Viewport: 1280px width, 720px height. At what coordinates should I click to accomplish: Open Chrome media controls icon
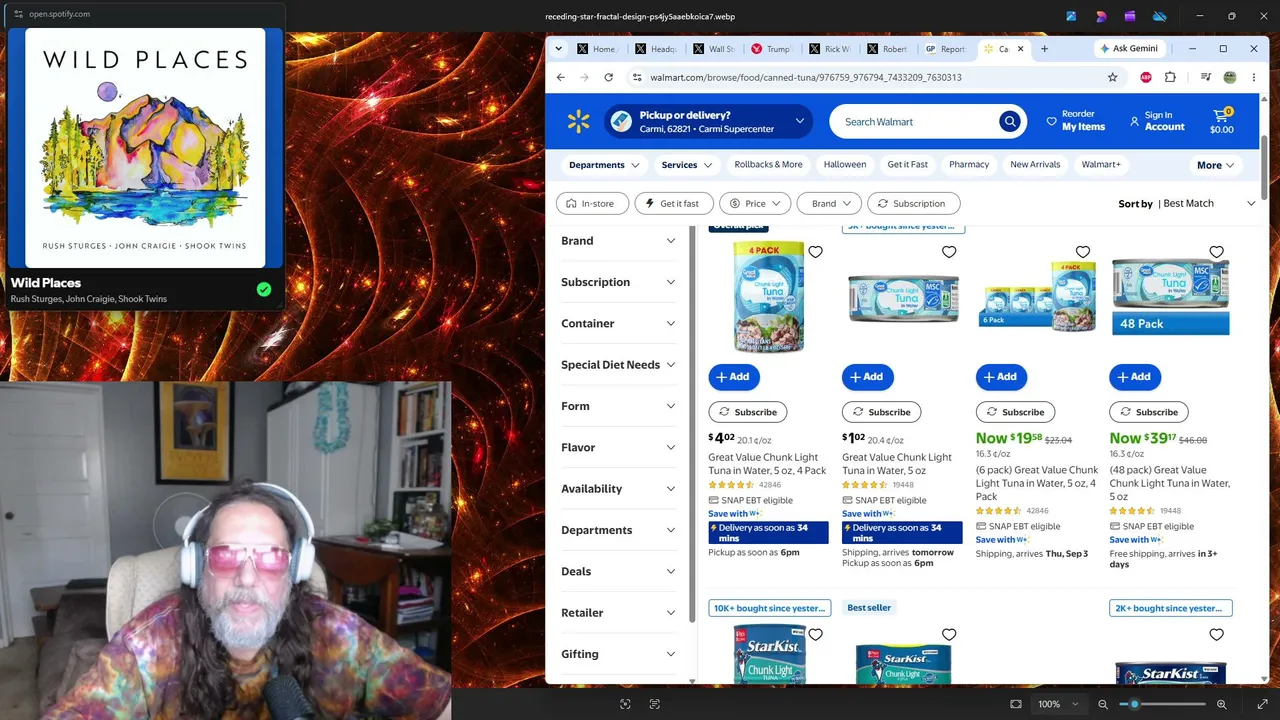(1206, 77)
